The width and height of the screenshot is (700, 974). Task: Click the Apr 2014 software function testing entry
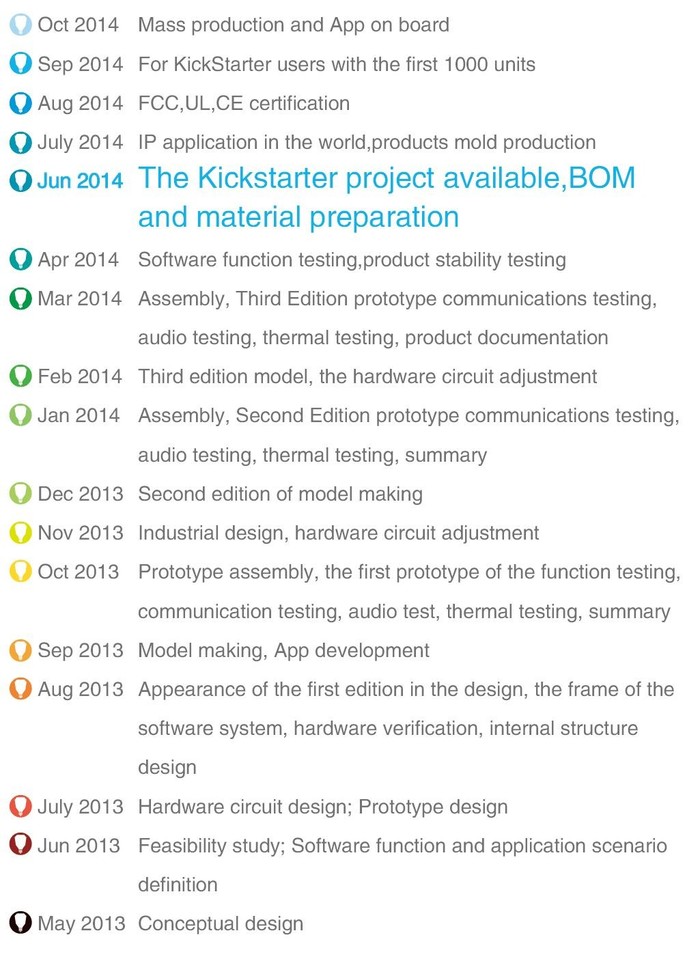coord(352,260)
